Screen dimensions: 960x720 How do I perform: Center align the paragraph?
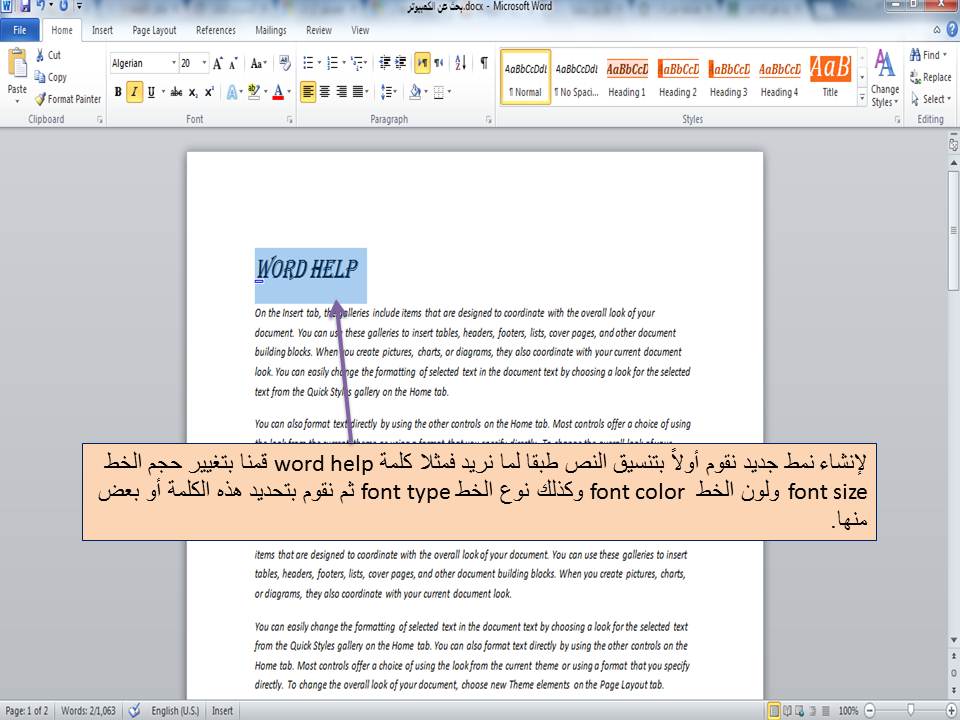coord(324,92)
